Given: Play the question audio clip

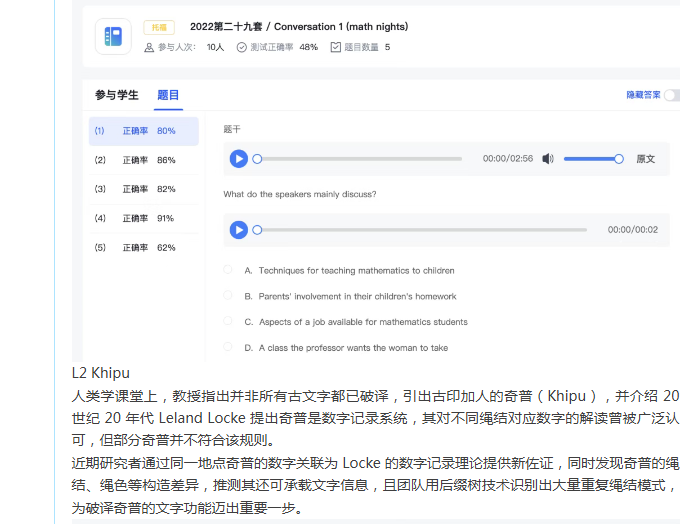Looking at the screenshot, I should coord(238,230).
